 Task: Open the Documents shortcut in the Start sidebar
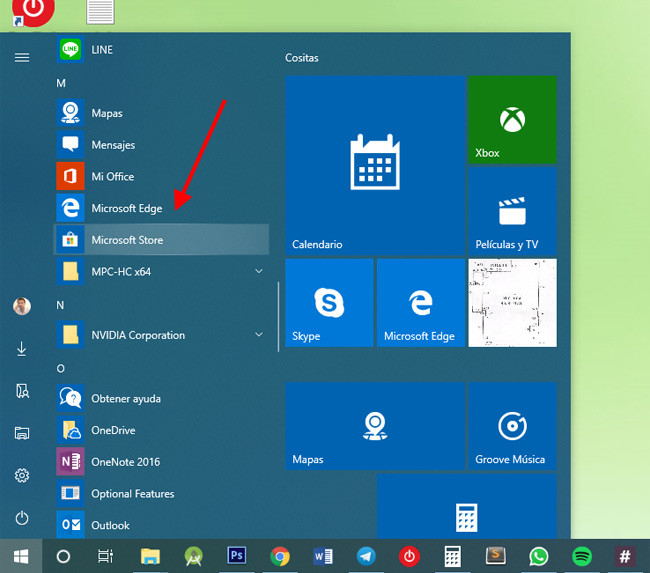[22, 391]
